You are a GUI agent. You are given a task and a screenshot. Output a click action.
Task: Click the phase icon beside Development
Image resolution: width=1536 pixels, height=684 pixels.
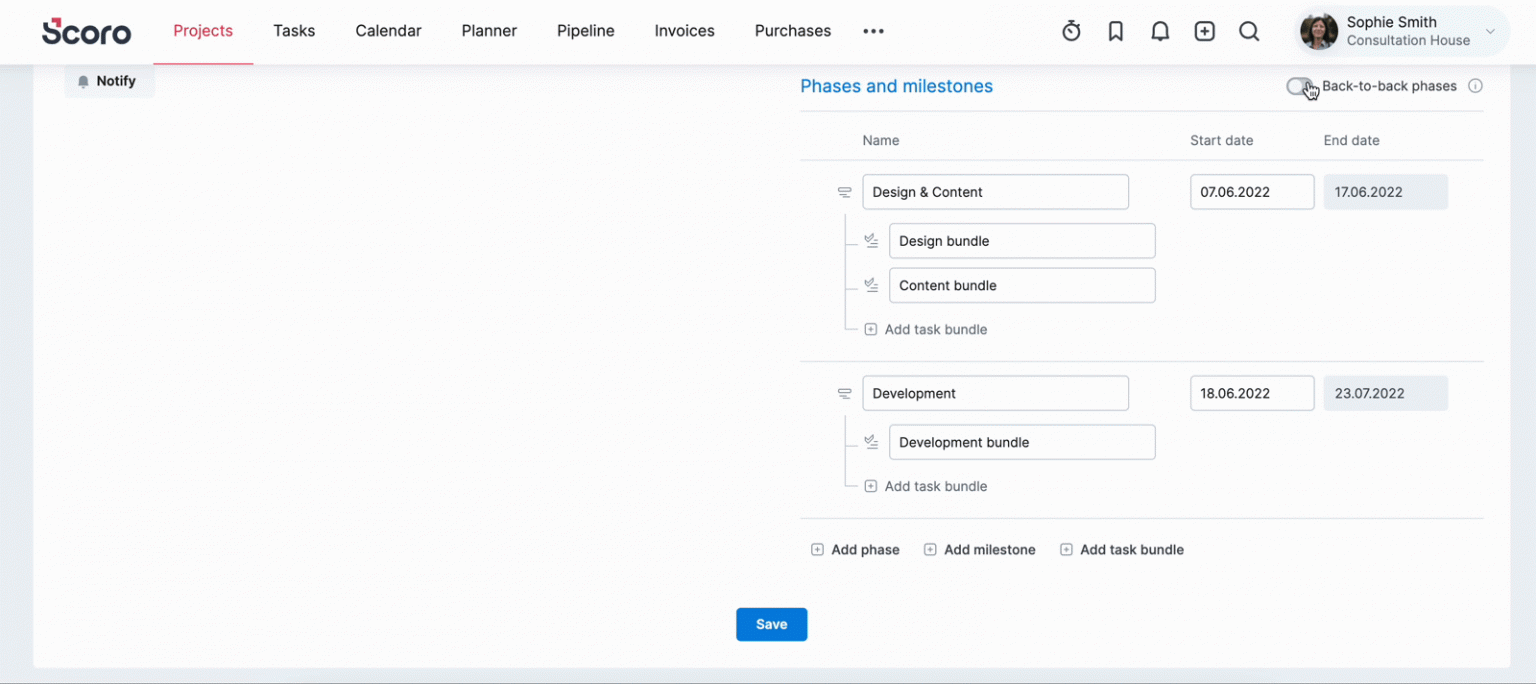click(x=845, y=391)
